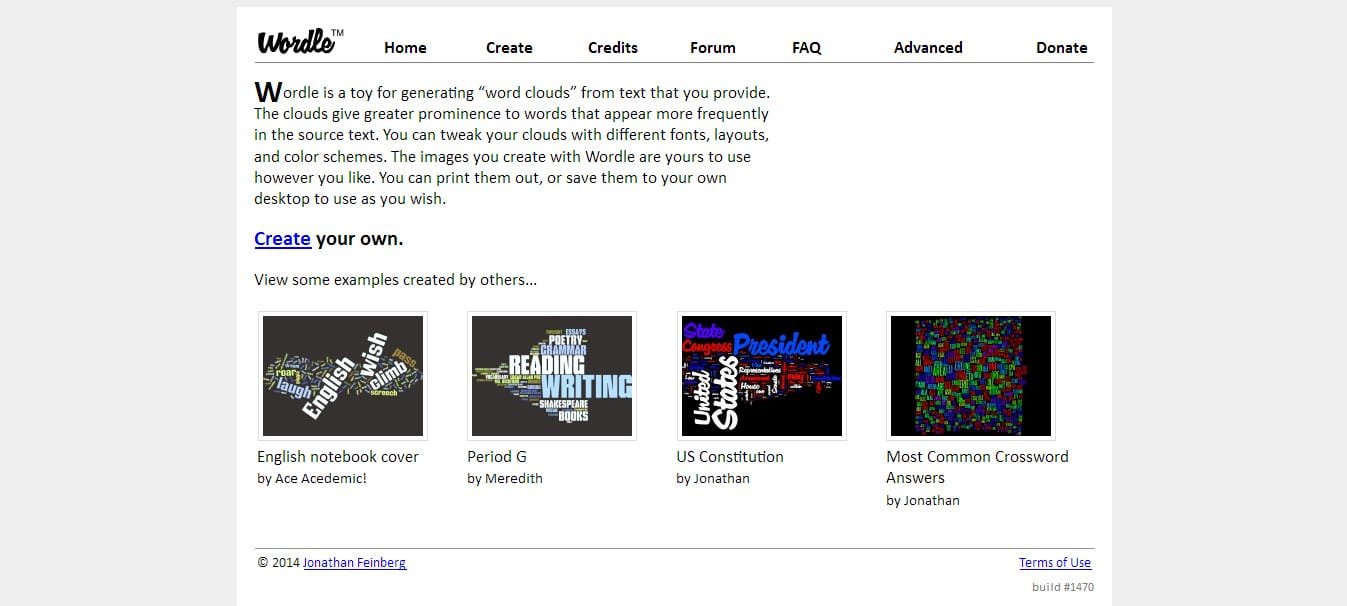
Task: Click 'by Jonathan' under US Constitution
Action: 713,479
